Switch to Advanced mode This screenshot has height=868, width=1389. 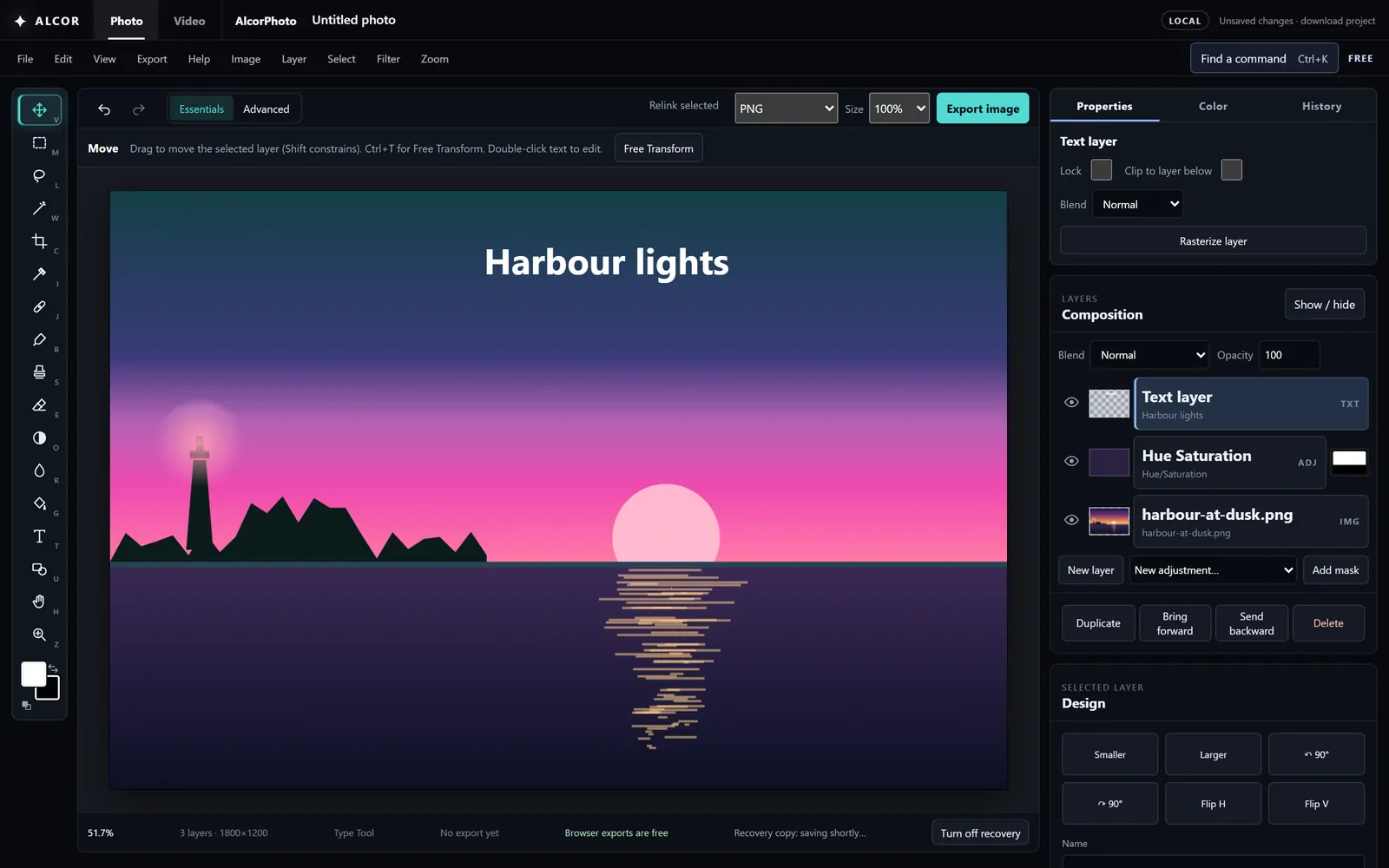click(266, 109)
